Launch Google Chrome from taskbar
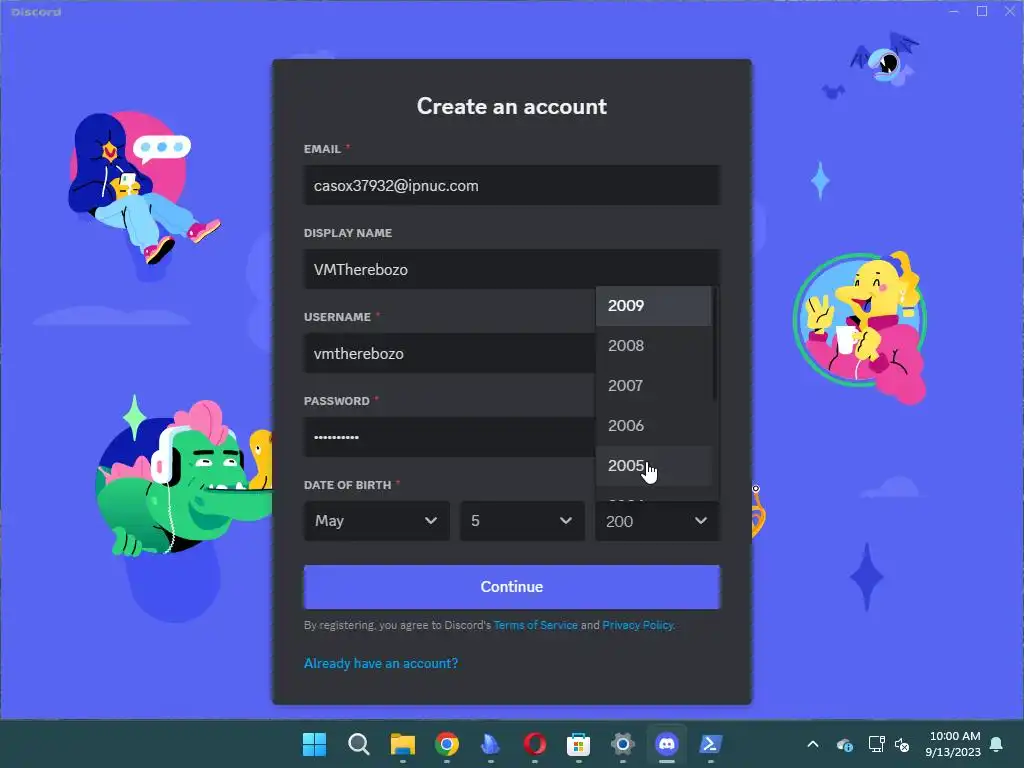Viewport: 1024px width, 768px height. point(447,744)
